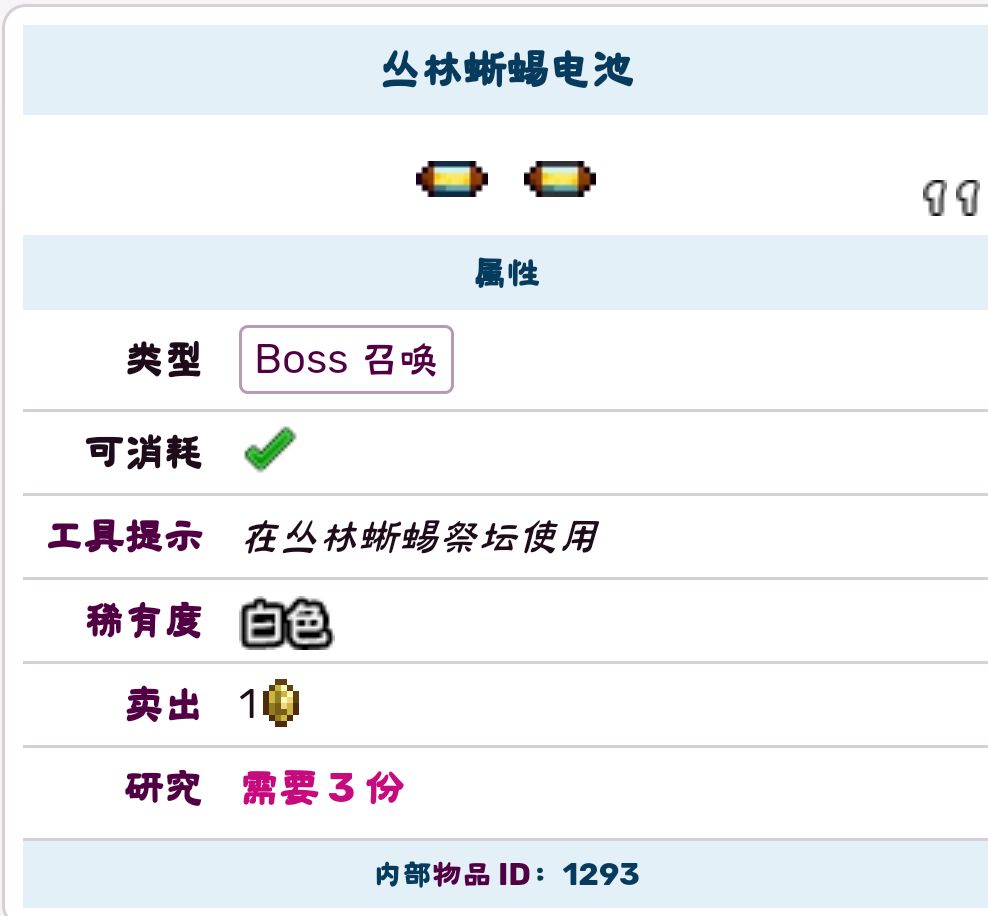Click the 内部物品 ID label text

click(x=434, y=875)
